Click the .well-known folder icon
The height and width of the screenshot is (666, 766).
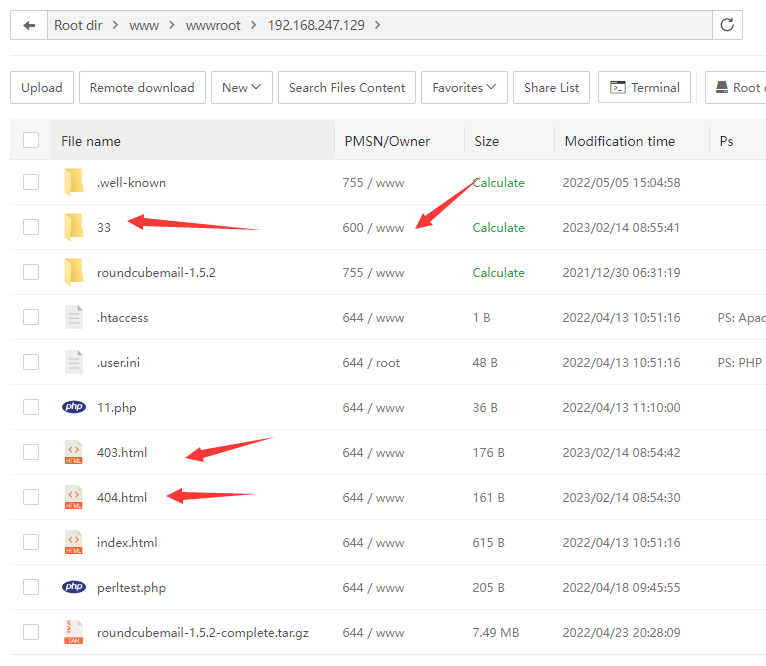74,182
